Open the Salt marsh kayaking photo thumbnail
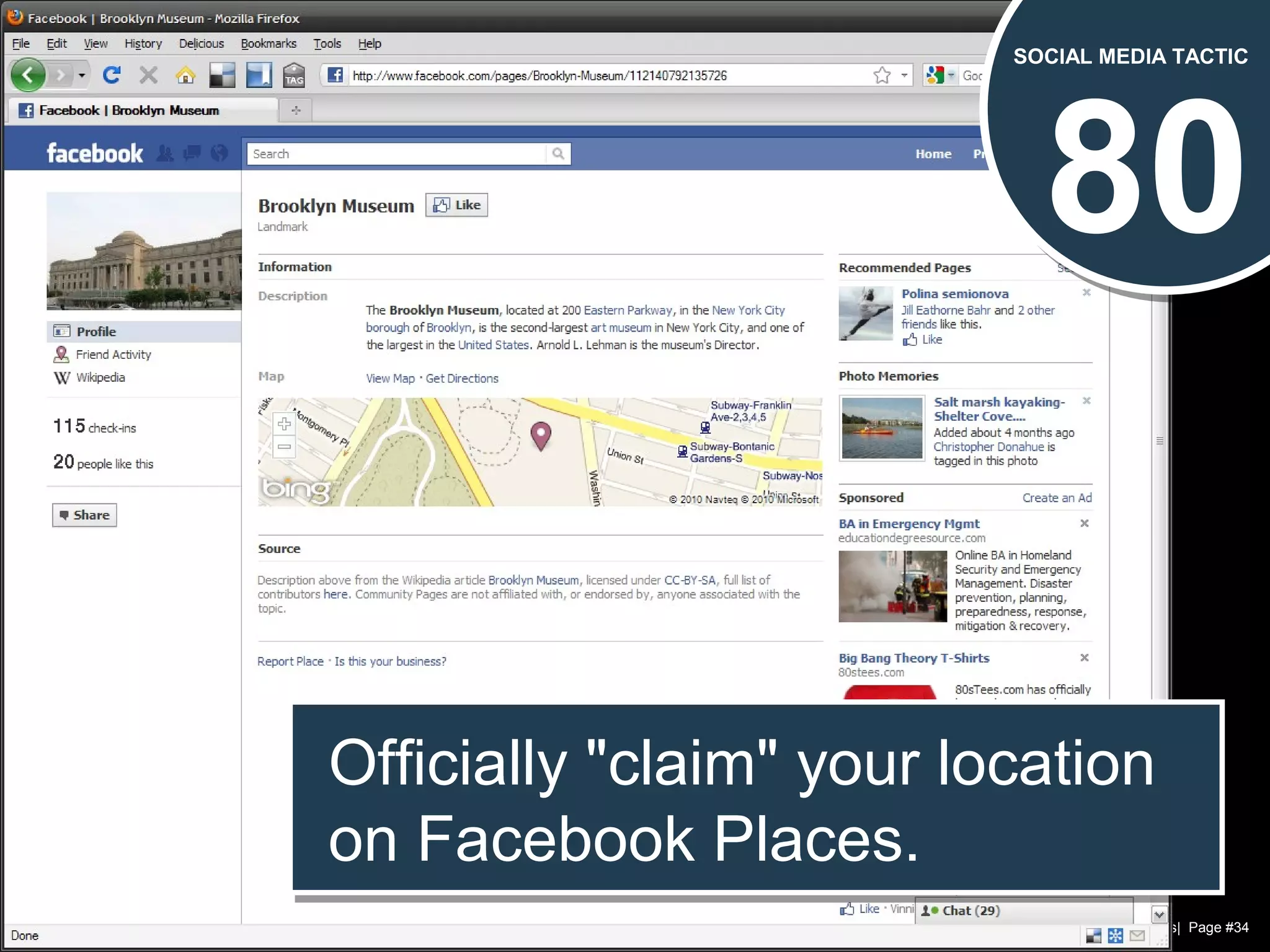The width and height of the screenshot is (1270, 952). point(882,428)
